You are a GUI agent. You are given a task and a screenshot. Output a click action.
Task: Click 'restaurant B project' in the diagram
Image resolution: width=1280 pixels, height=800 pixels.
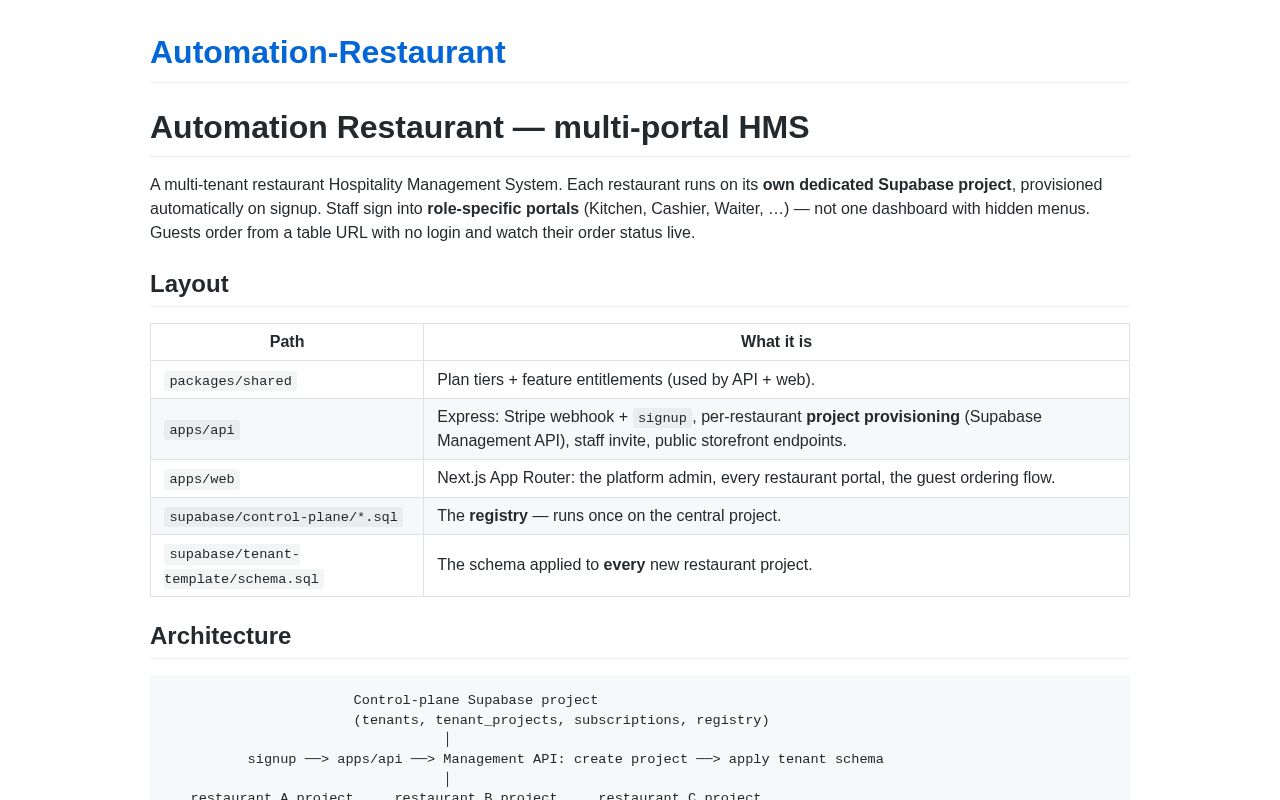tap(476, 796)
